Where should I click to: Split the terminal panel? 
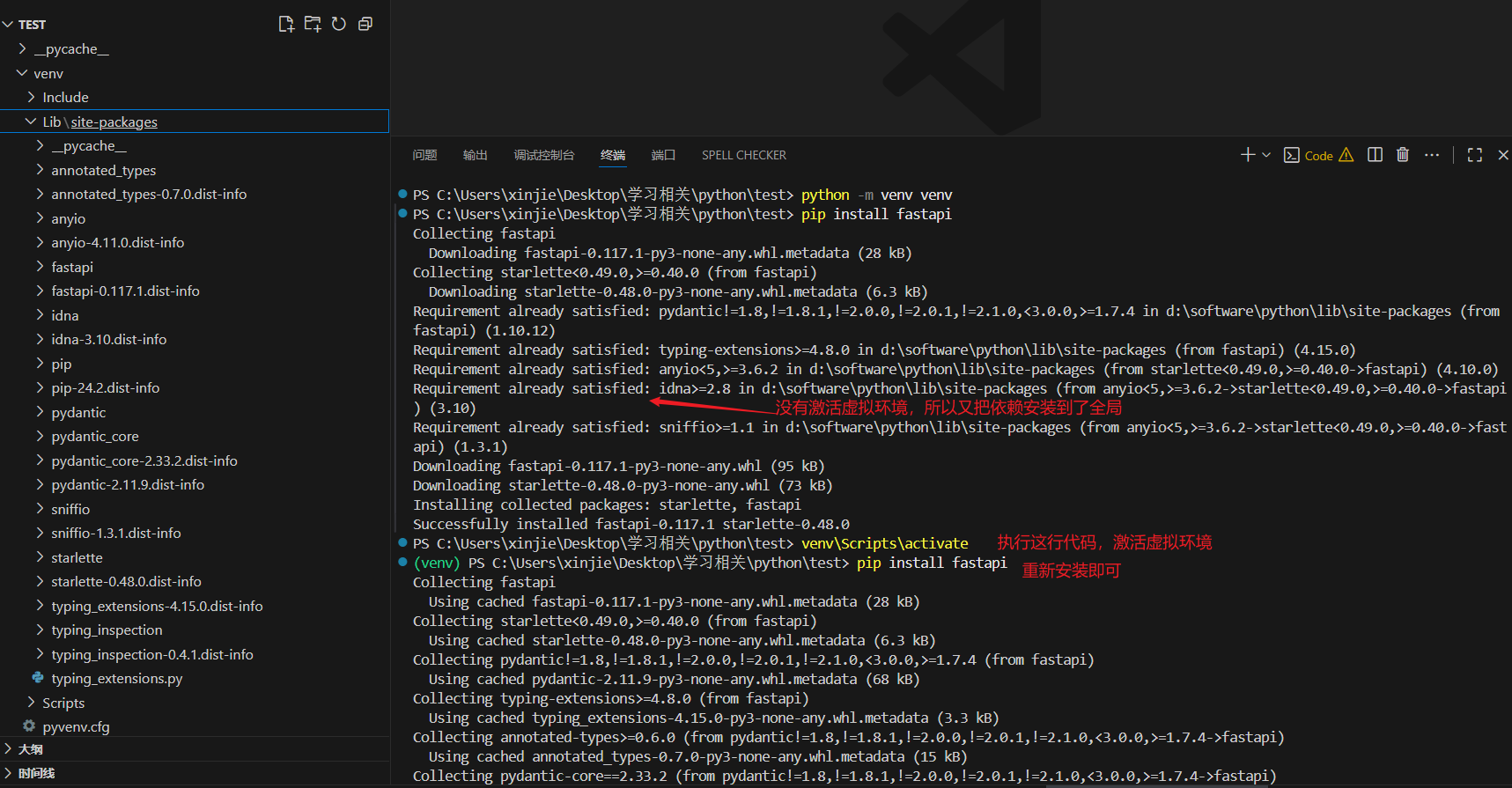pos(1375,155)
